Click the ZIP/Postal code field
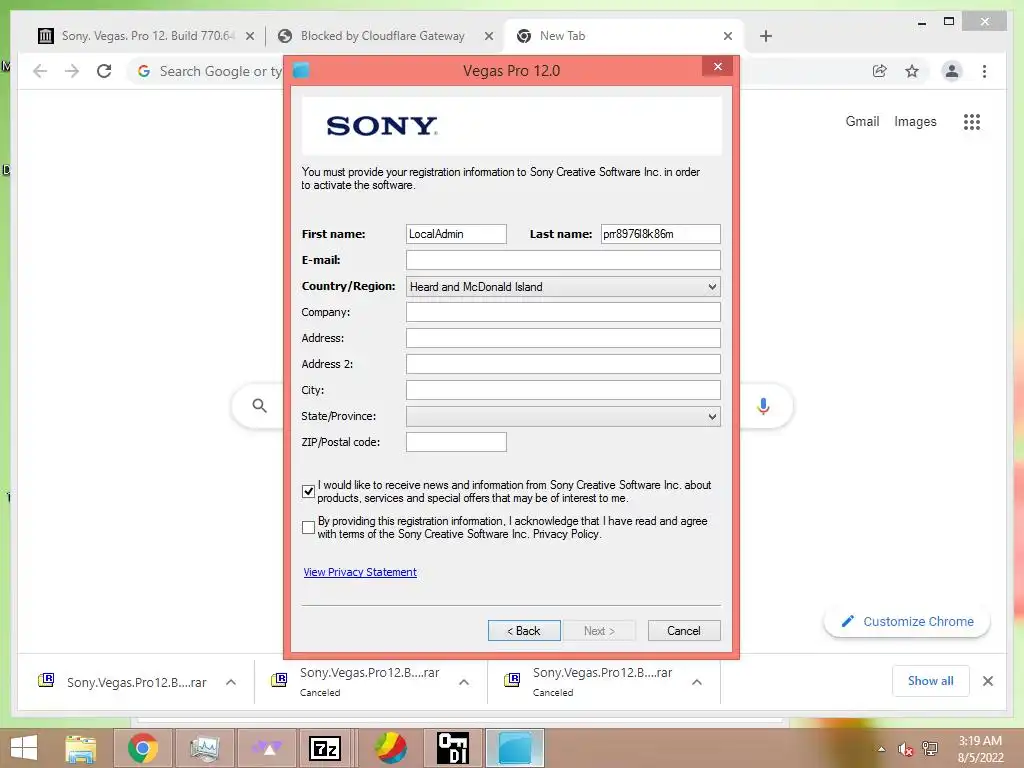 click(x=456, y=442)
